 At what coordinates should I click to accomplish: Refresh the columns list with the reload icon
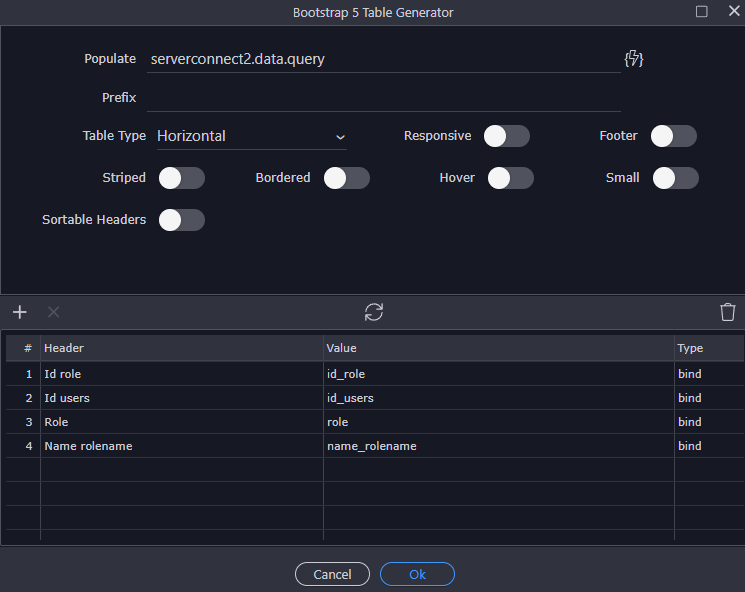(374, 312)
